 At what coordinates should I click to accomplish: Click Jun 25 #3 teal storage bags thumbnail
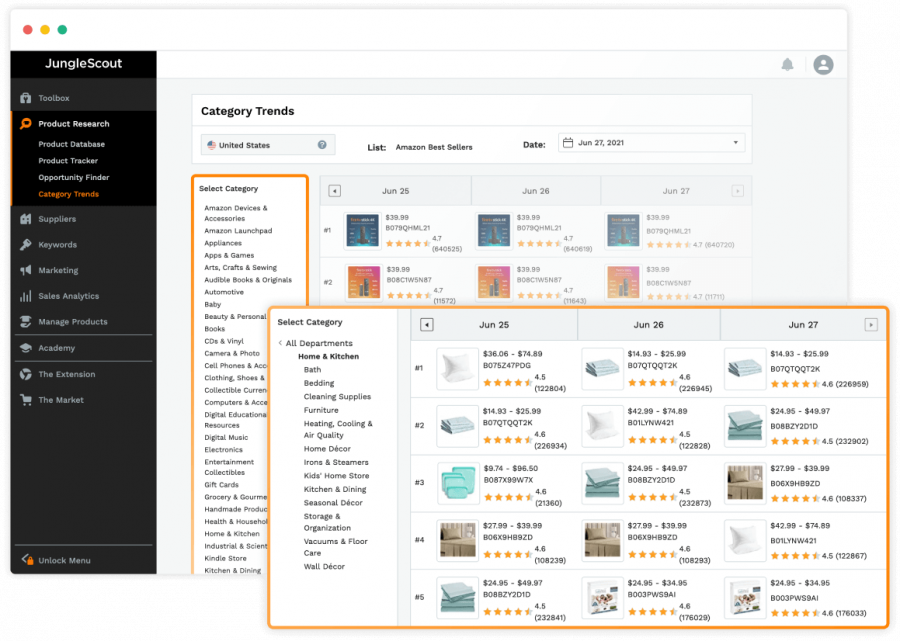tap(457, 484)
